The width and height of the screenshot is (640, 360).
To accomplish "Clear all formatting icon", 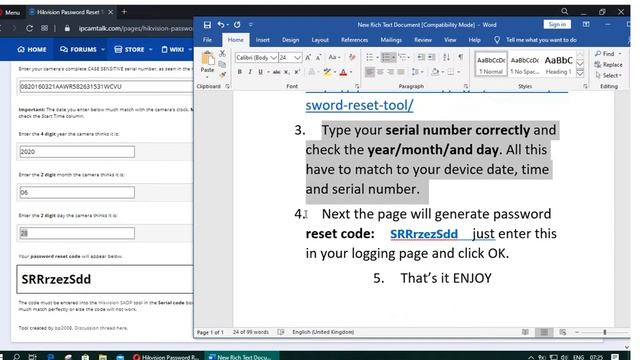I will pos(352,58).
